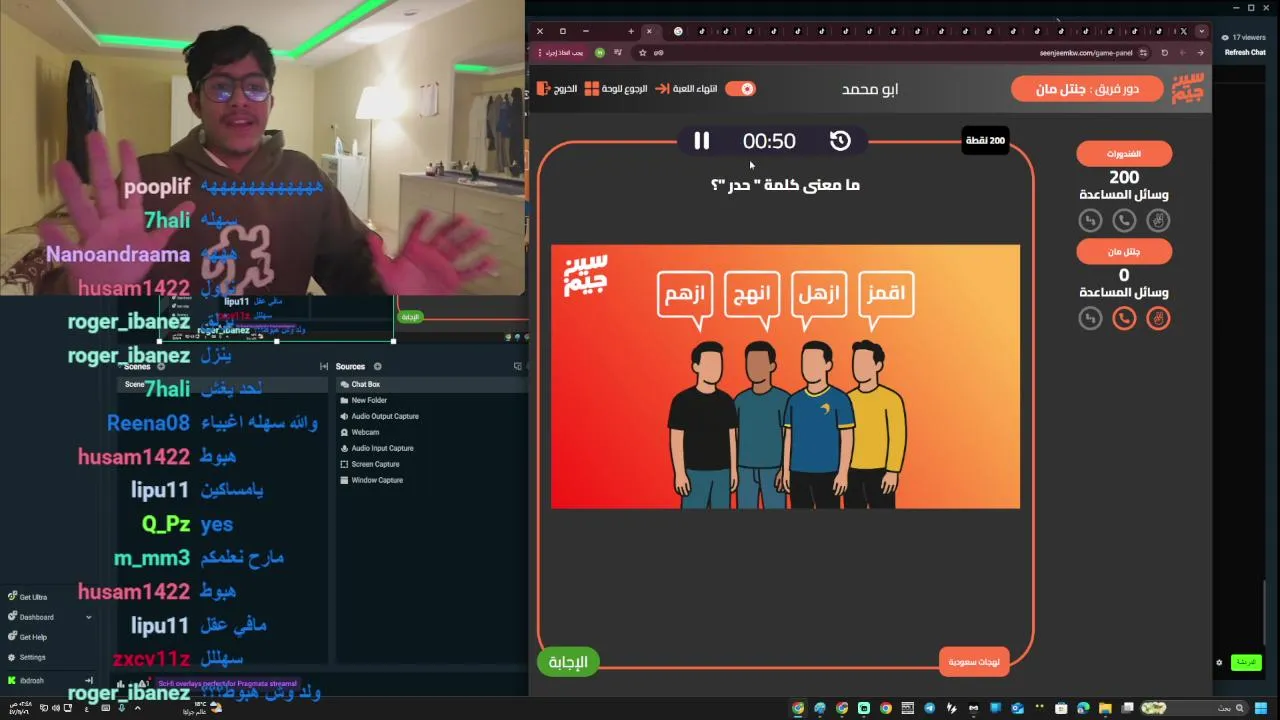The width and height of the screenshot is (1280, 720).
Task: Click the جنتل مان team name badge
Action: [1124, 252]
